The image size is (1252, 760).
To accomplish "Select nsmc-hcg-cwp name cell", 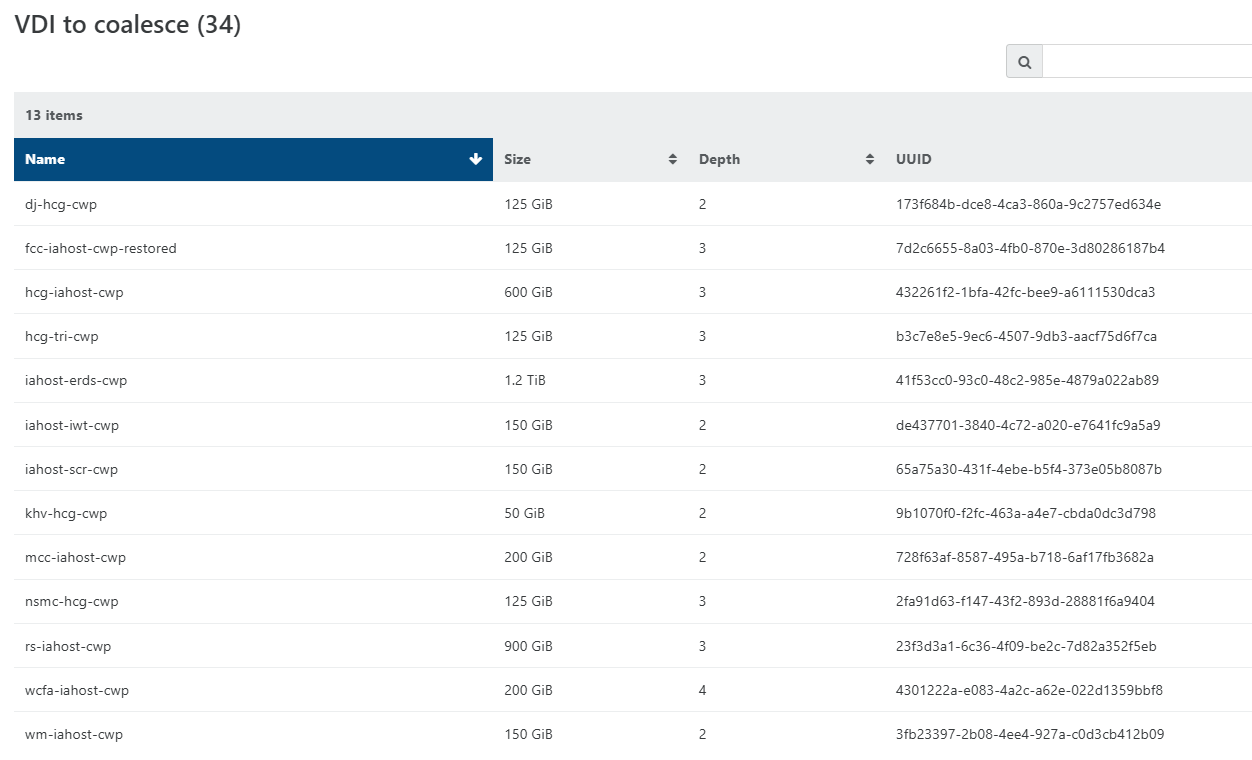I will pos(72,601).
